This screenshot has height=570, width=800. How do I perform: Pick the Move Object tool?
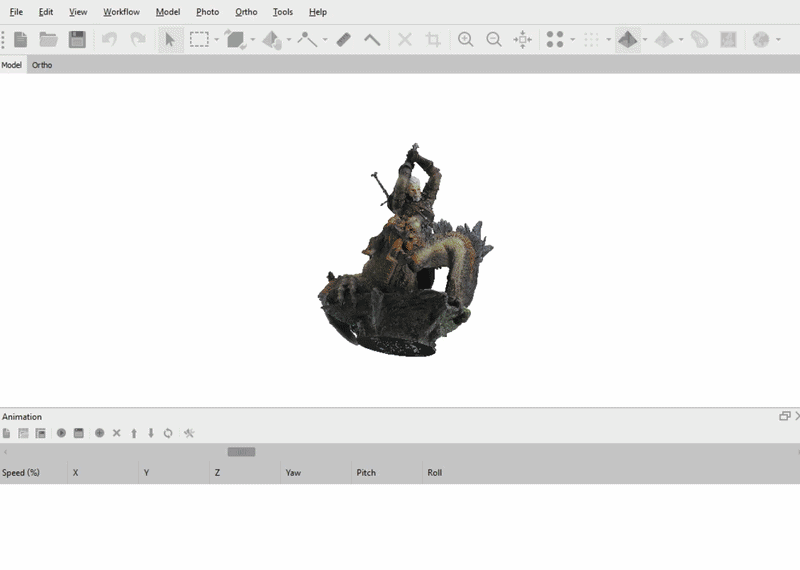point(272,39)
